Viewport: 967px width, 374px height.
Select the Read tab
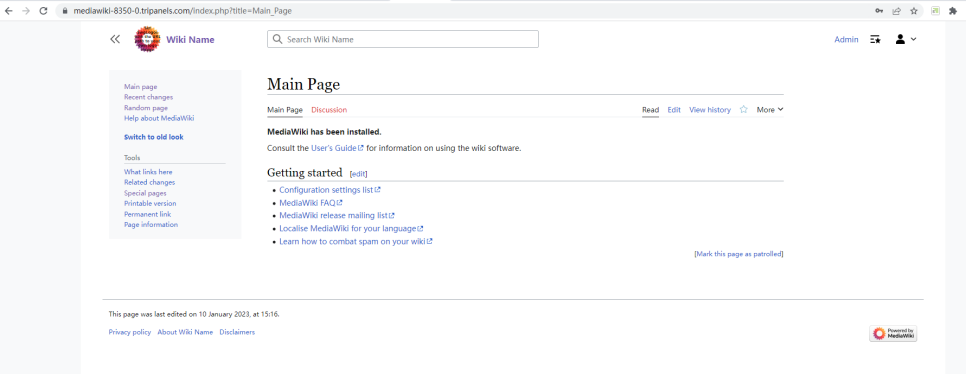(650, 110)
